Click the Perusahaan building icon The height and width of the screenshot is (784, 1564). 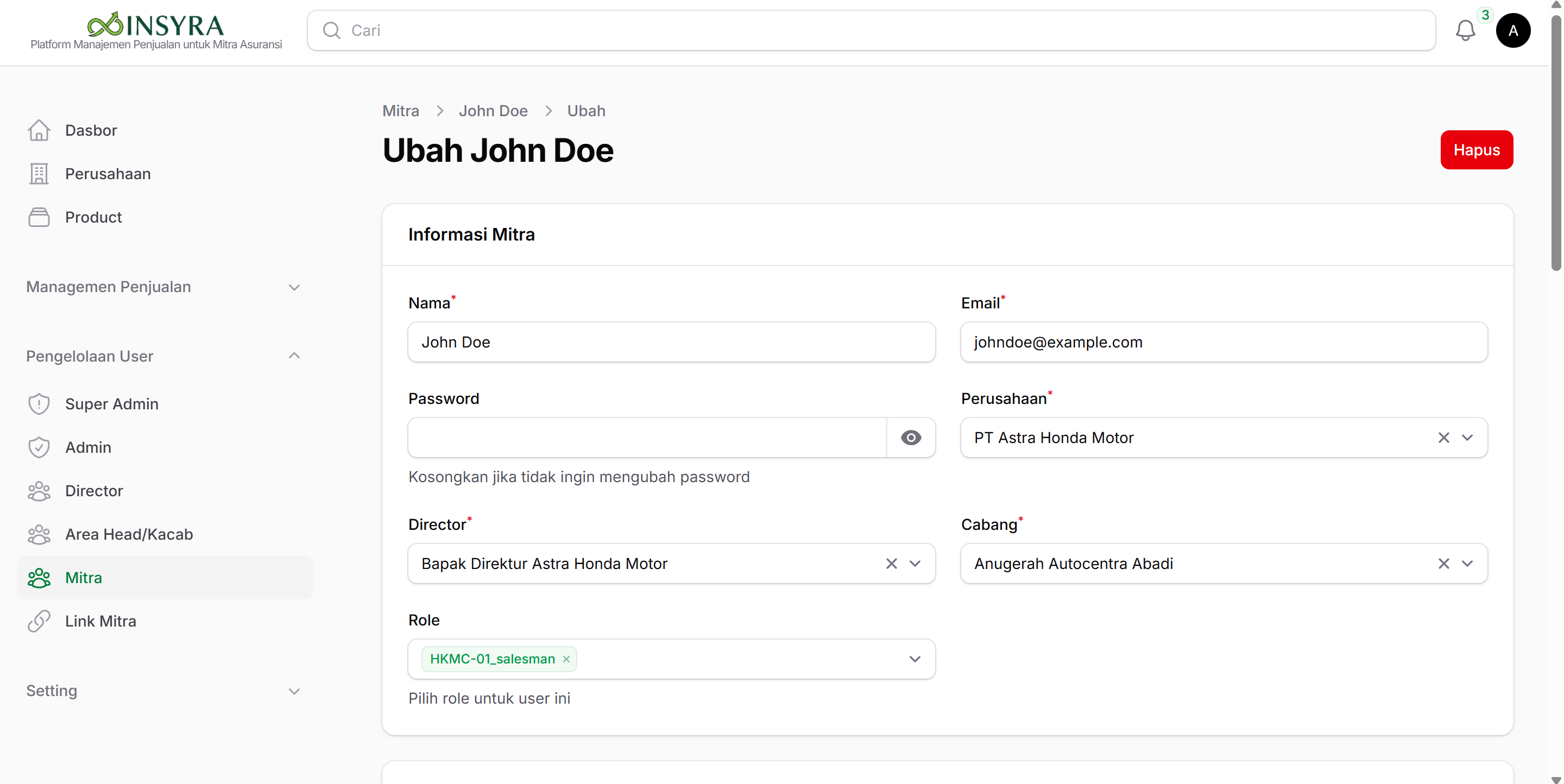(x=39, y=174)
